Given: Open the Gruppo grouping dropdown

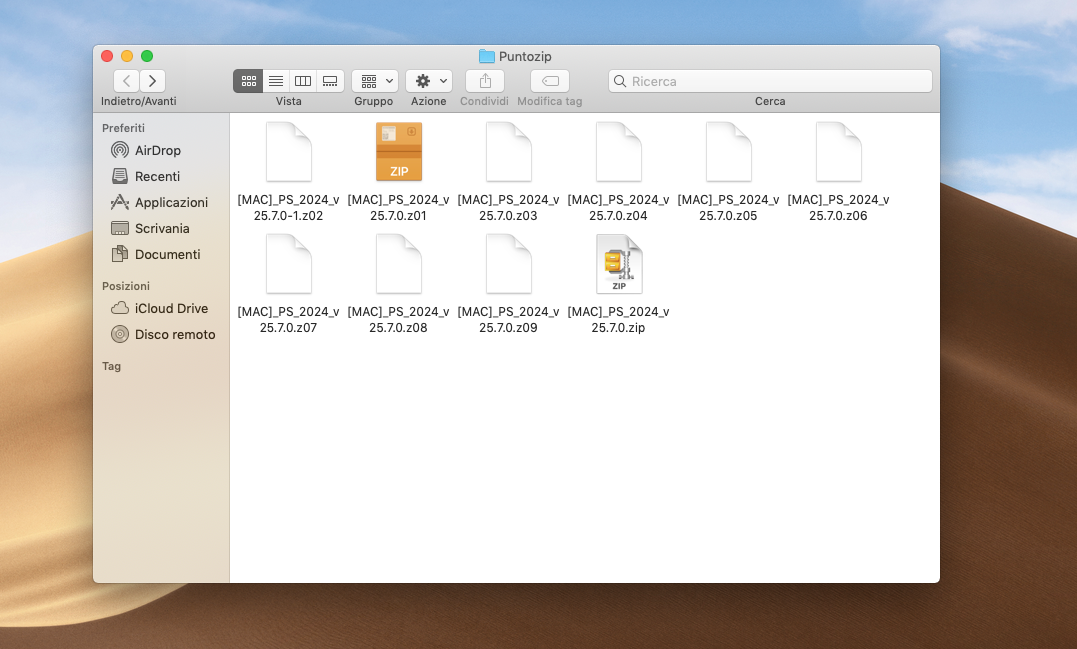Looking at the screenshot, I should click(375, 81).
